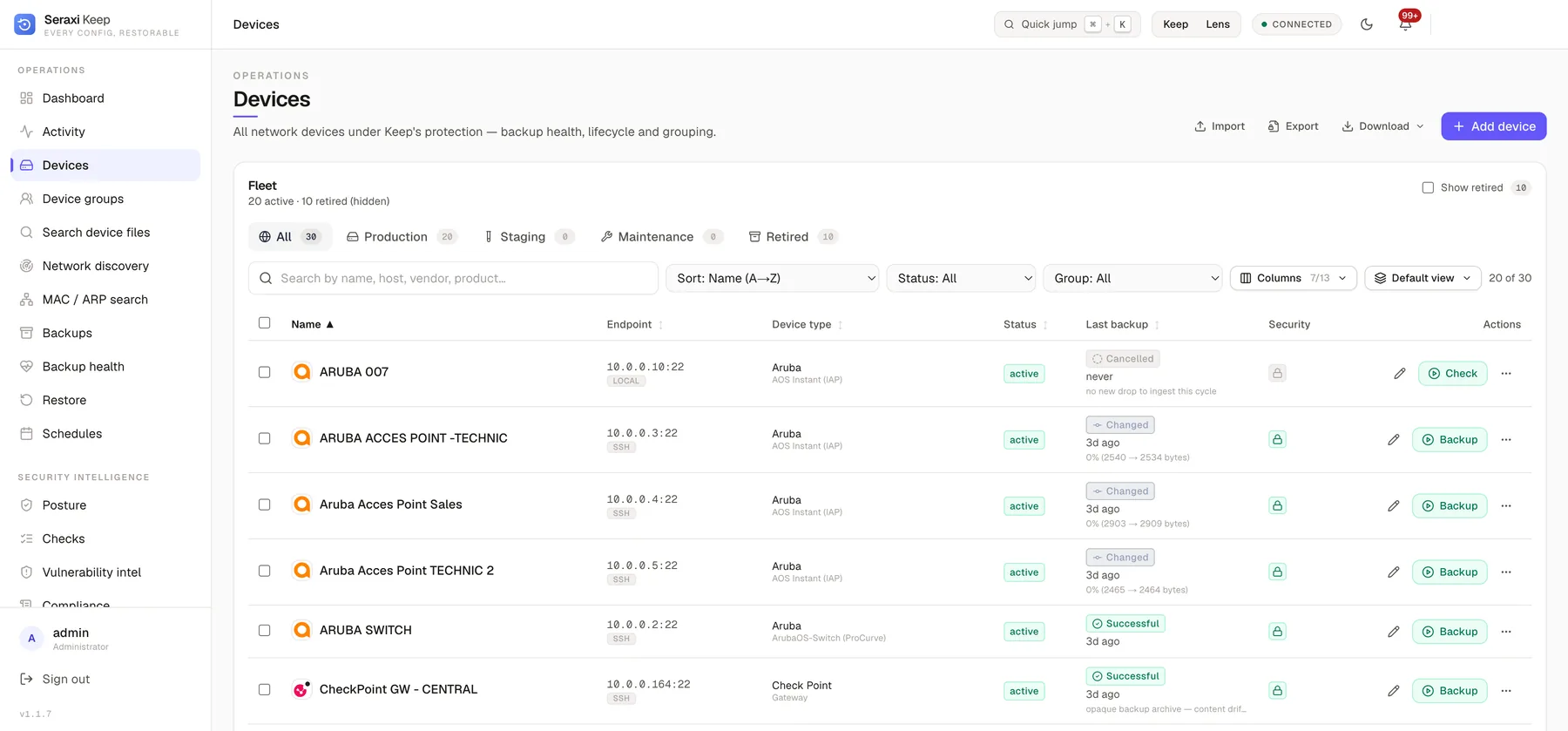Click Backup button for ARUBA SWITCH
The width and height of the screenshot is (1568, 731).
point(1450,632)
